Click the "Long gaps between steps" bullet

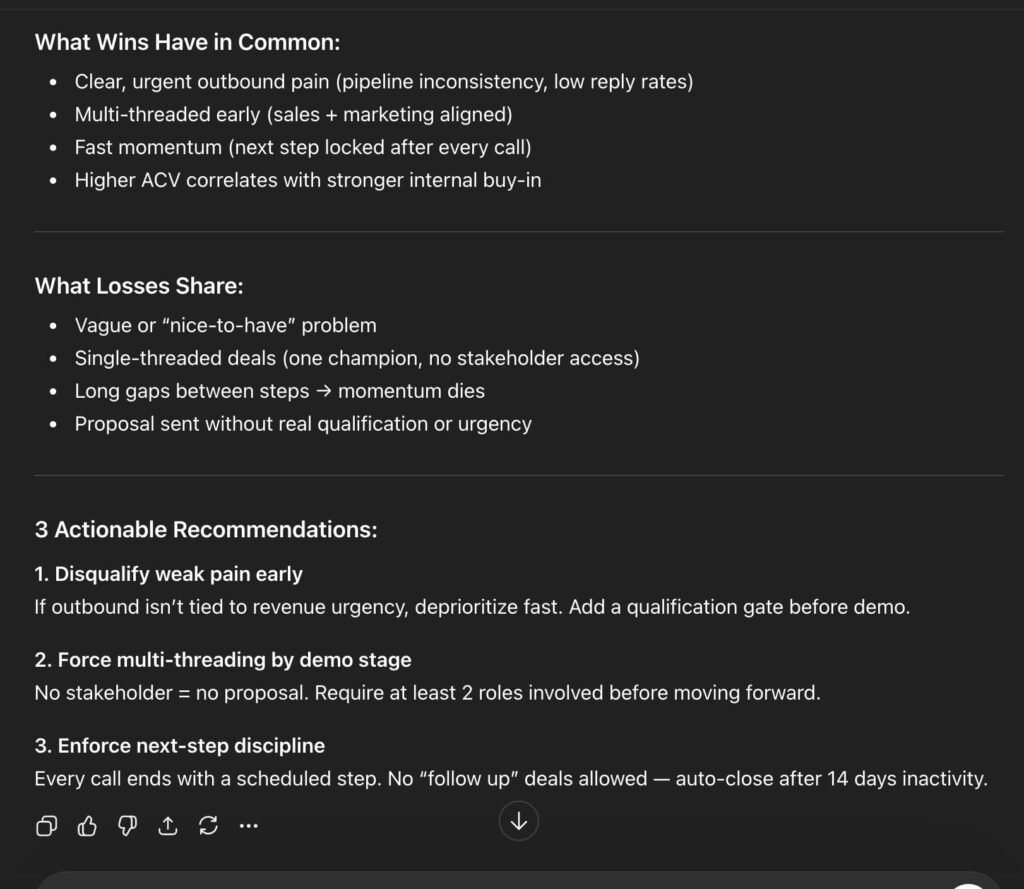279,391
